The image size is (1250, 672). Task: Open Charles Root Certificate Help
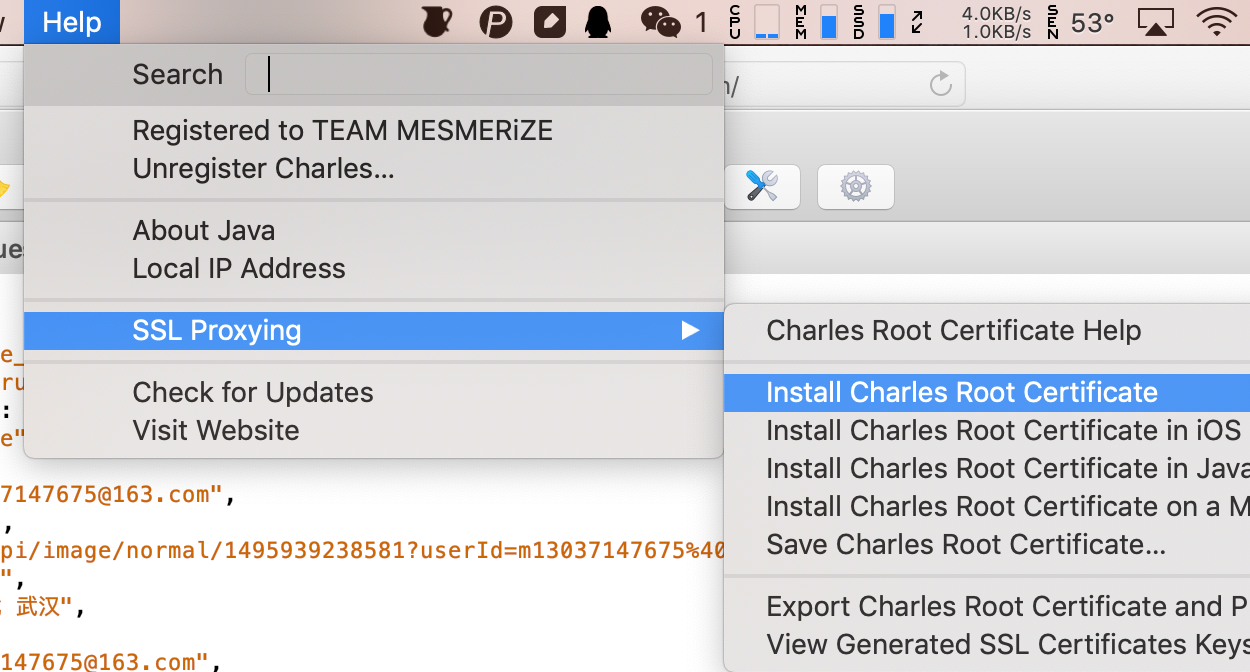[x=987, y=331]
